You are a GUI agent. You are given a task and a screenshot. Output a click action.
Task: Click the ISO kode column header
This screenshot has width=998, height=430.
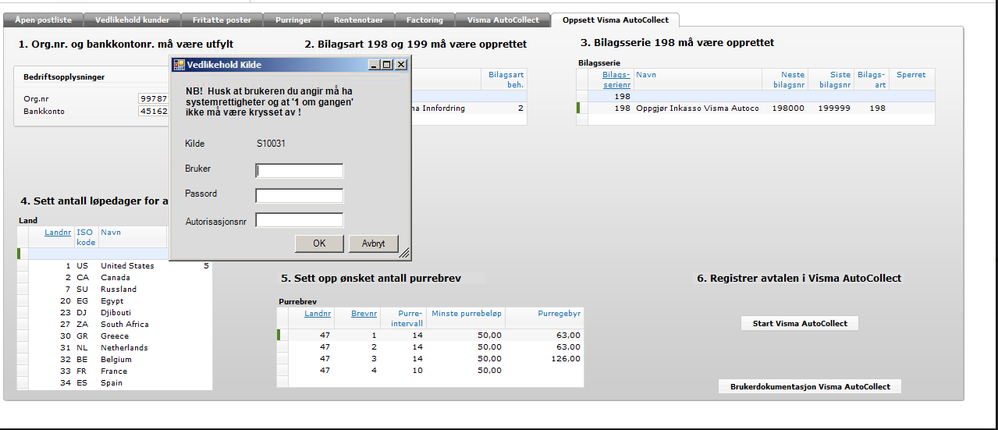(85, 237)
